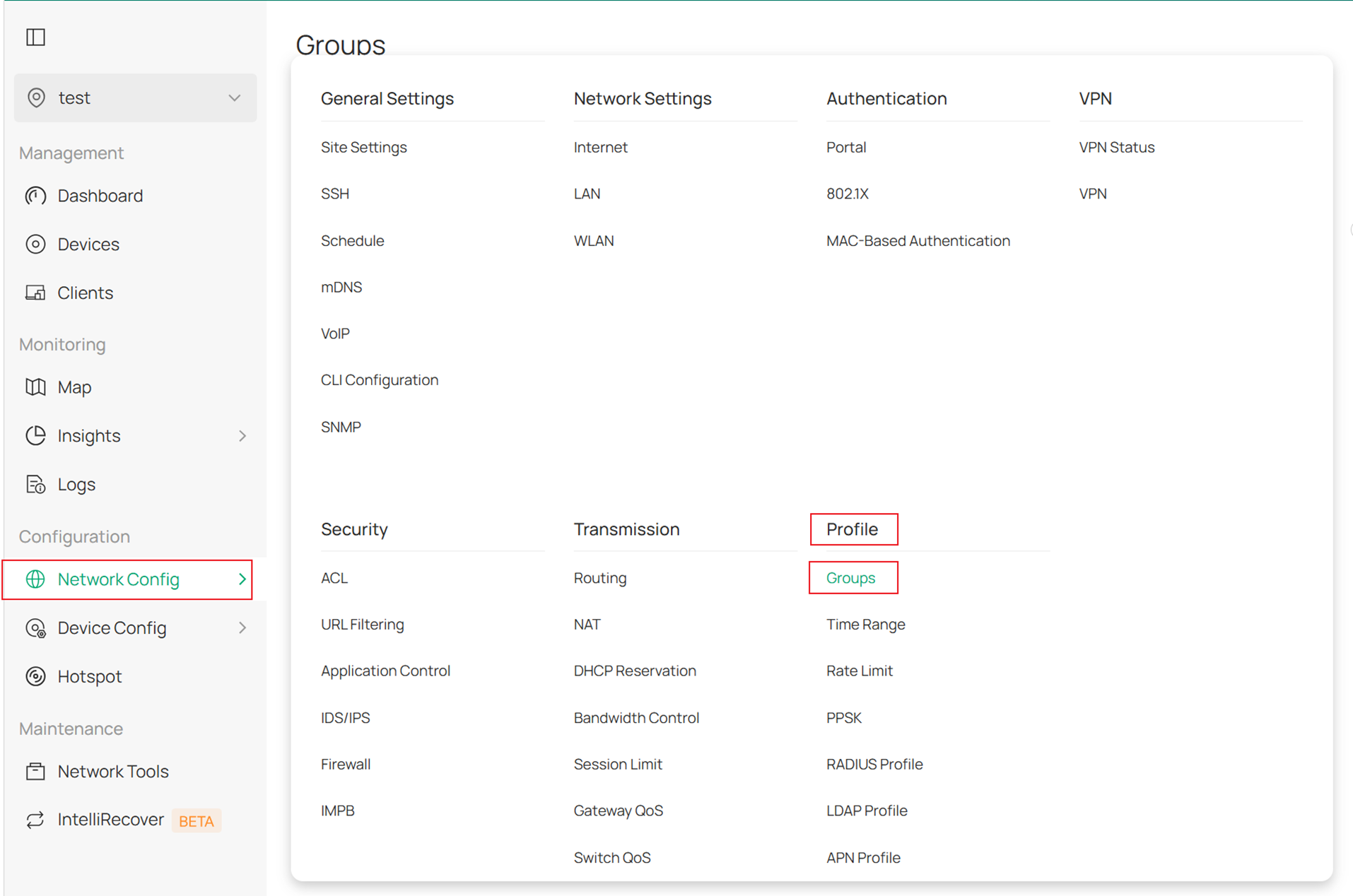This screenshot has height=896, width=1353.
Task: Open the Map using its map icon
Action: tap(36, 387)
